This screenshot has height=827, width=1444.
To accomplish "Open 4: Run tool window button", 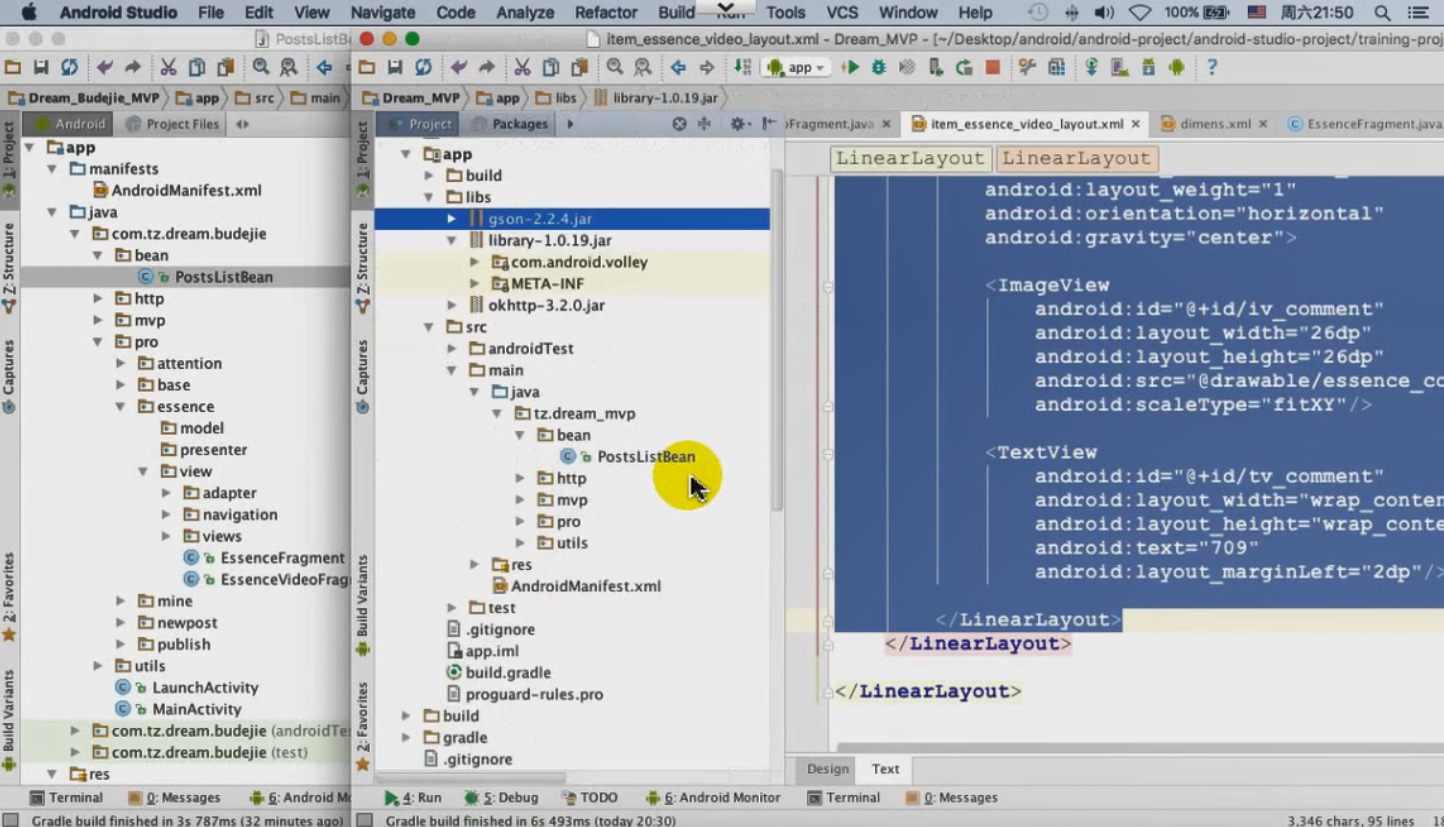I will 413,798.
